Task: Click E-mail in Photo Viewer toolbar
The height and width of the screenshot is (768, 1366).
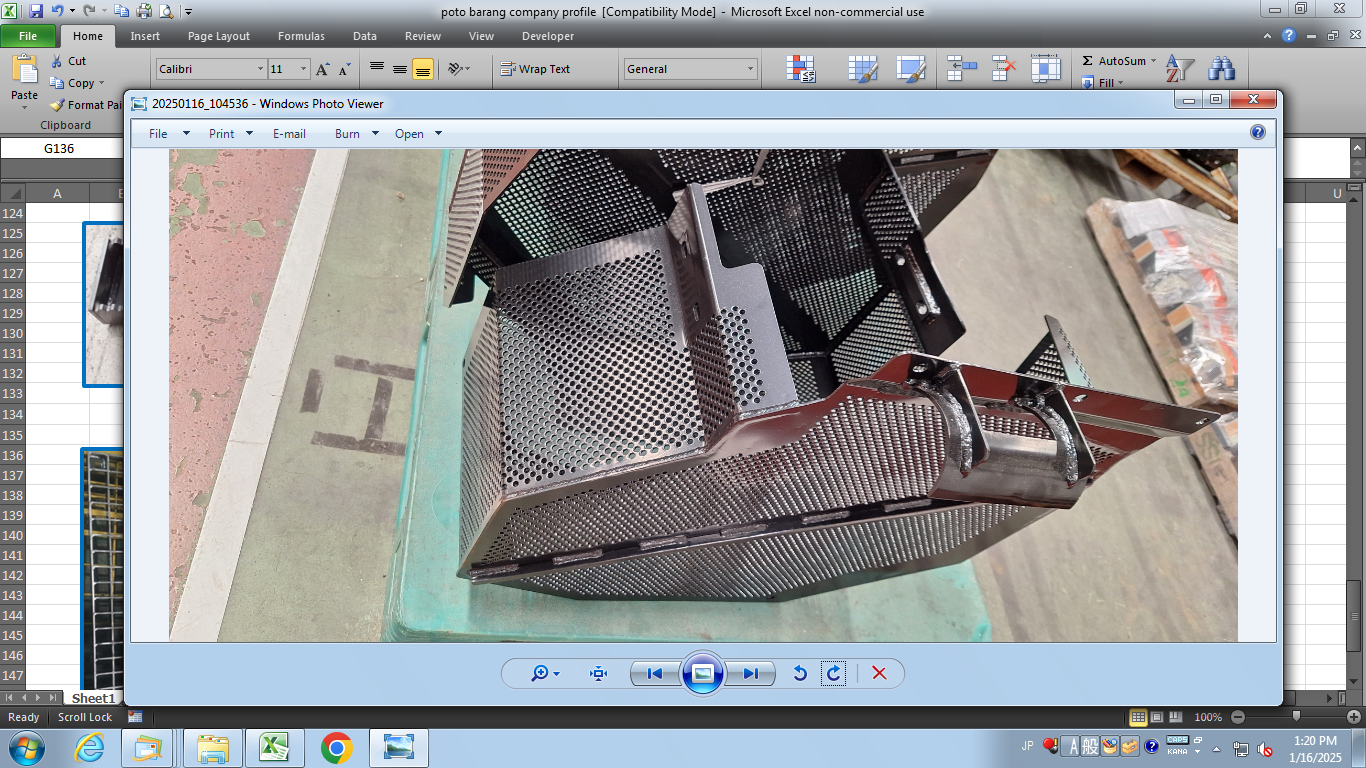Action: point(289,134)
